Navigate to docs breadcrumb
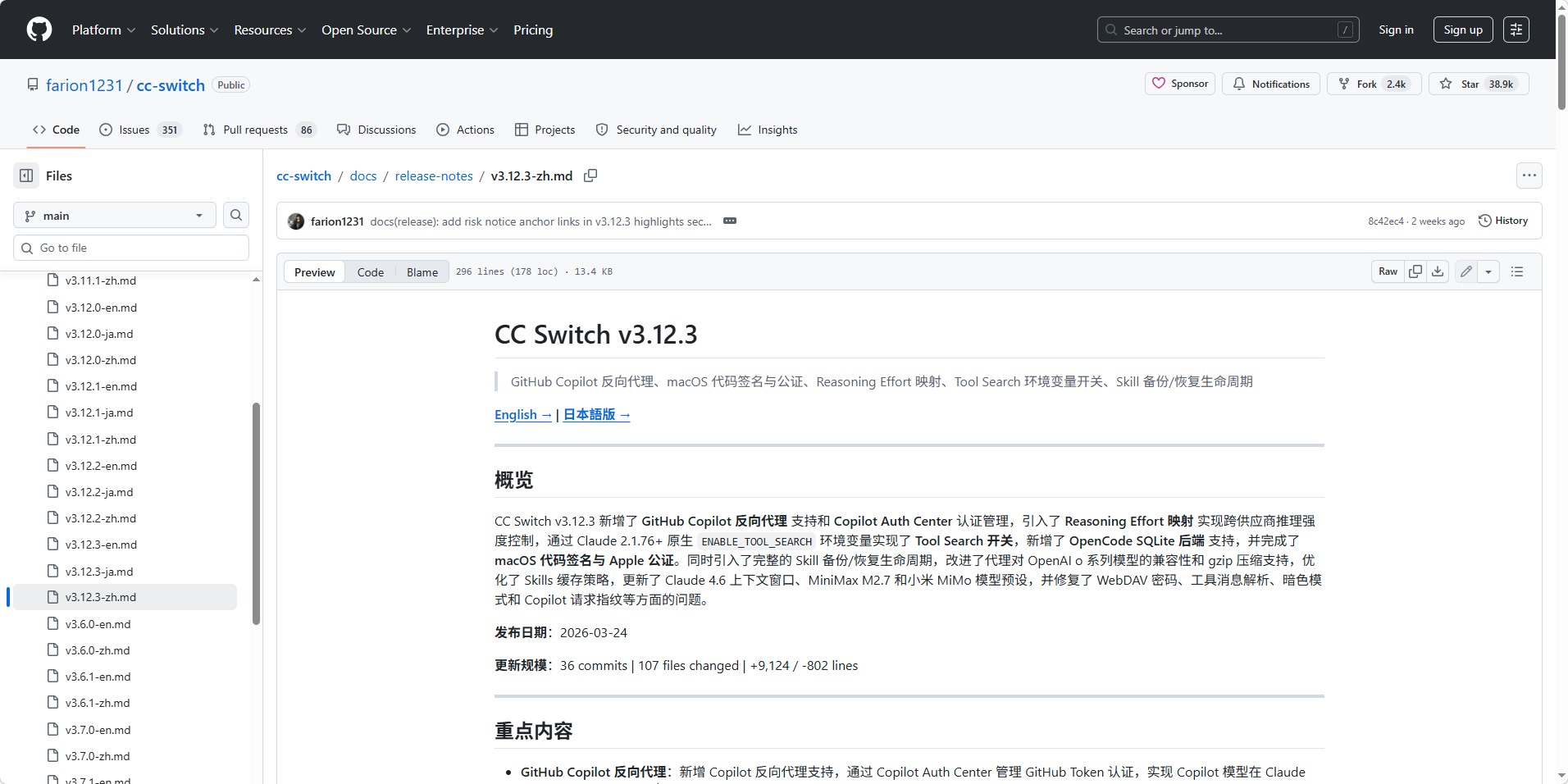This screenshot has width=1568, height=784. [x=363, y=175]
